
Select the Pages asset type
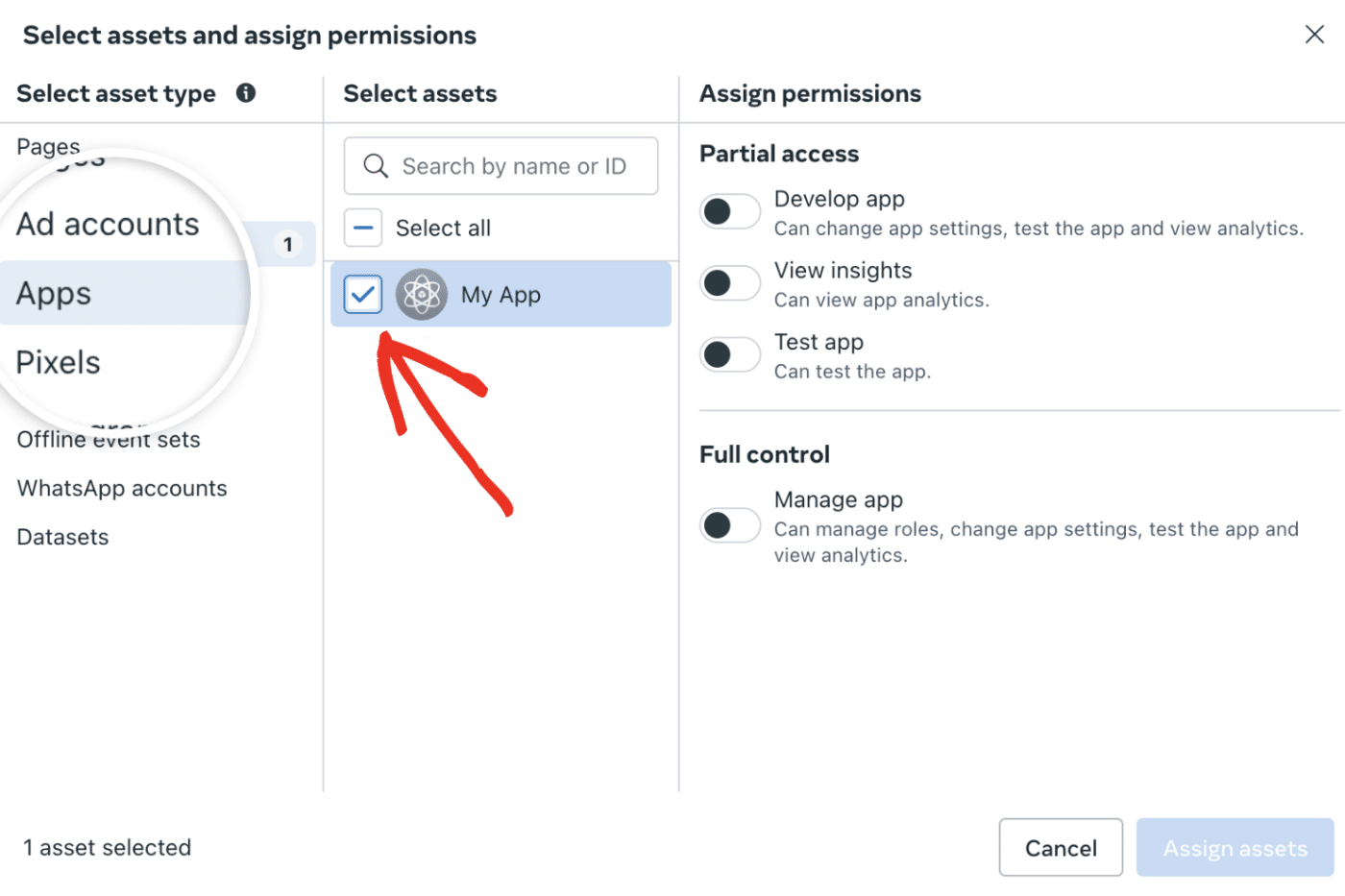click(x=47, y=146)
